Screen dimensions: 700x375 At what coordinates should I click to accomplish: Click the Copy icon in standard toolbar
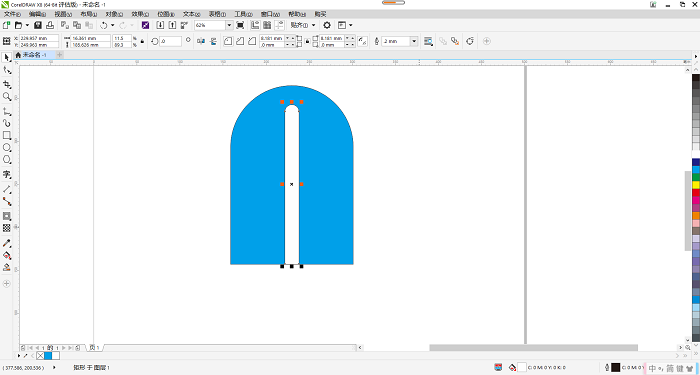pyautogui.click(x=77, y=25)
